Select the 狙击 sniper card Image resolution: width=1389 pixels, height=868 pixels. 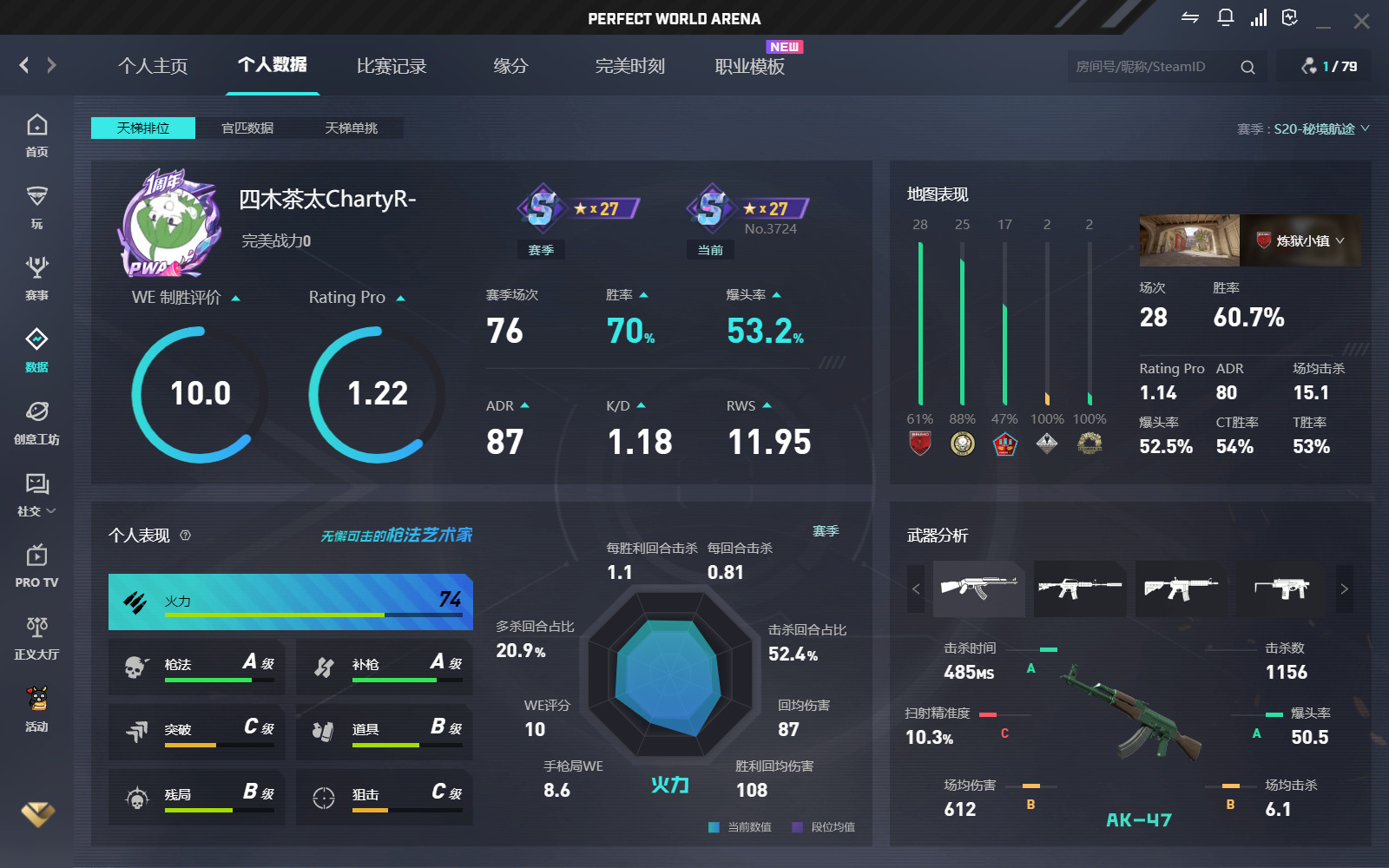(x=385, y=797)
